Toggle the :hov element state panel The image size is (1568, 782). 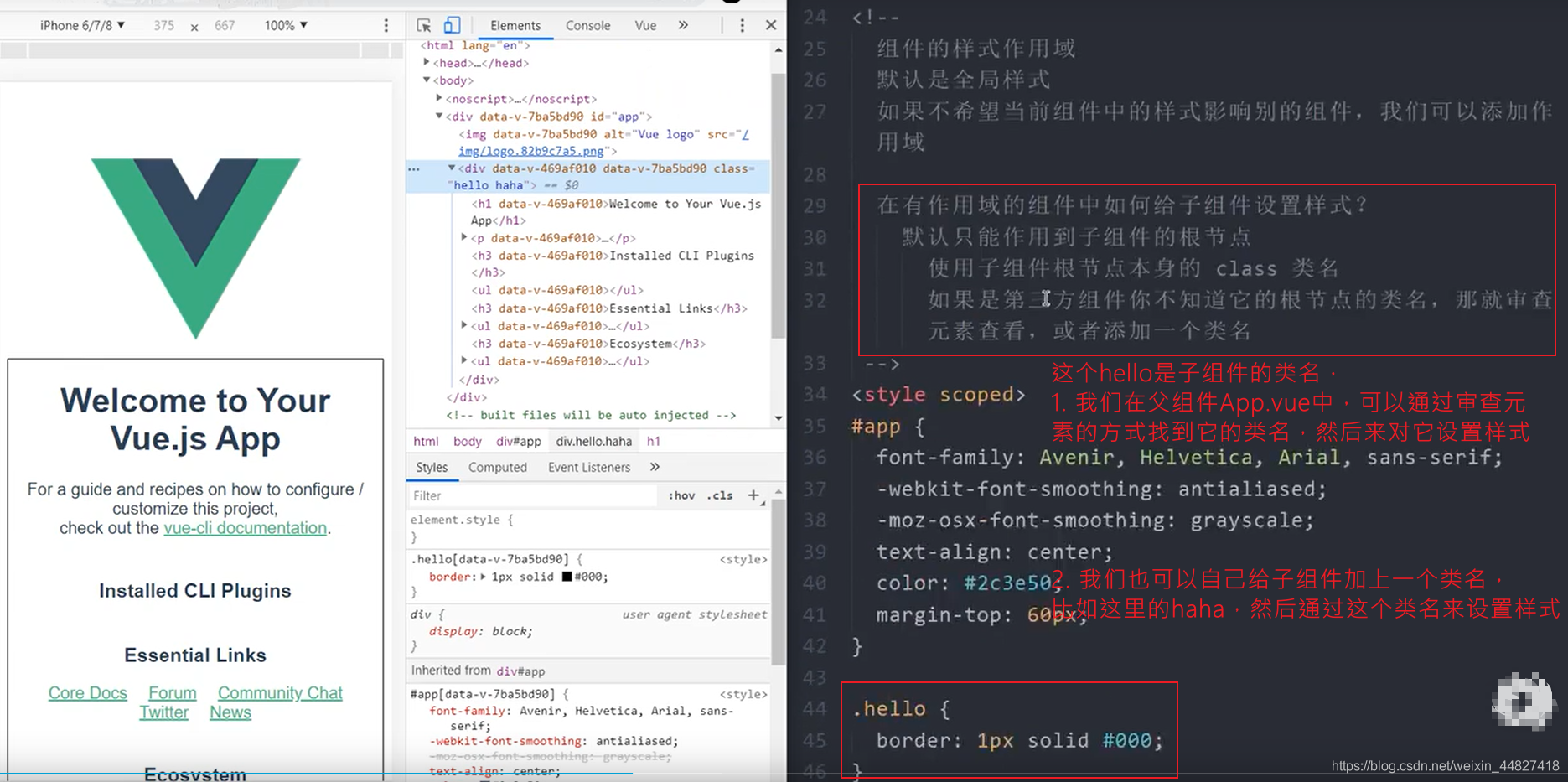pos(681,496)
